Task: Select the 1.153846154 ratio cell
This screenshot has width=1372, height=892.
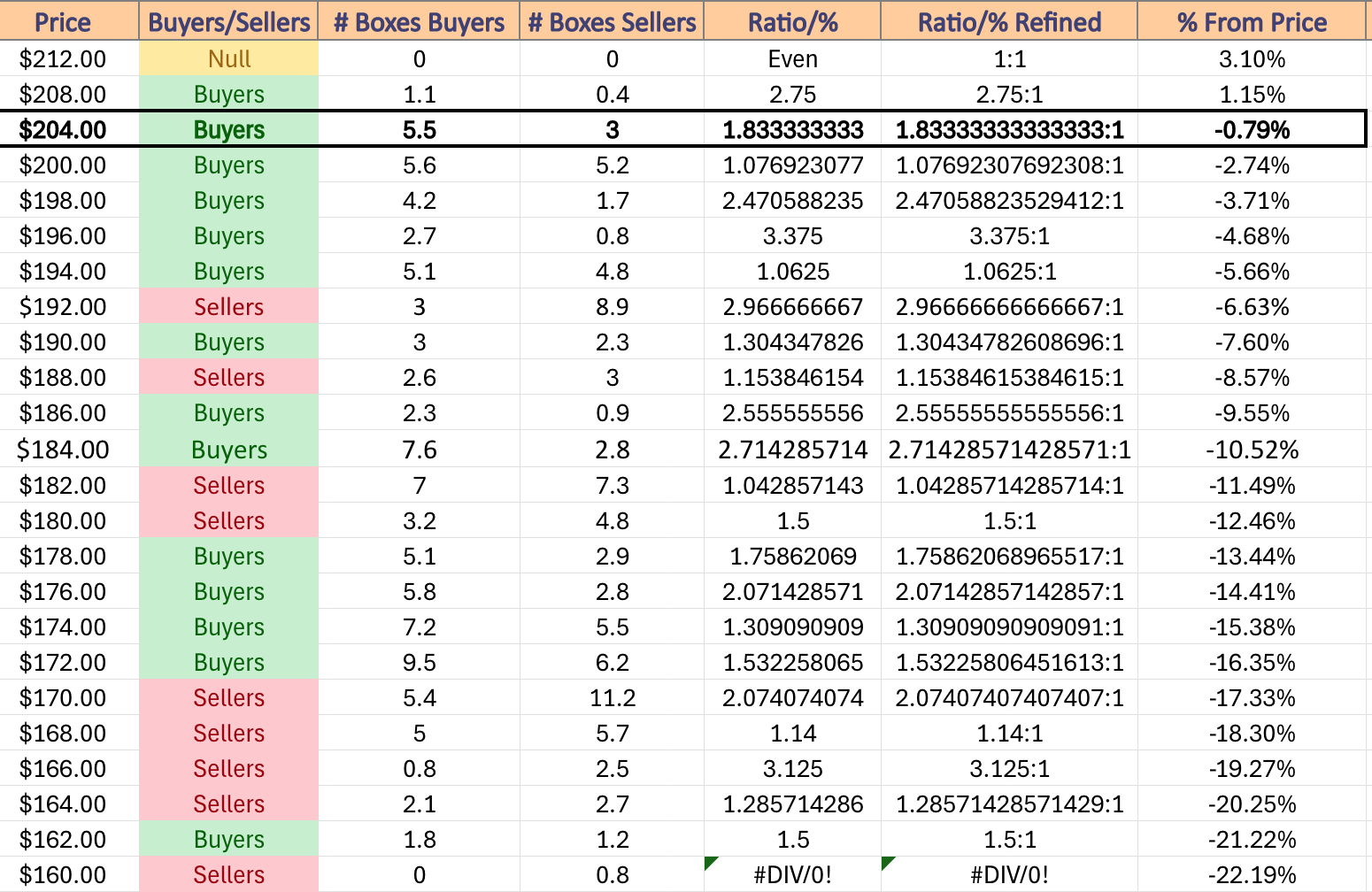Action: [x=792, y=377]
